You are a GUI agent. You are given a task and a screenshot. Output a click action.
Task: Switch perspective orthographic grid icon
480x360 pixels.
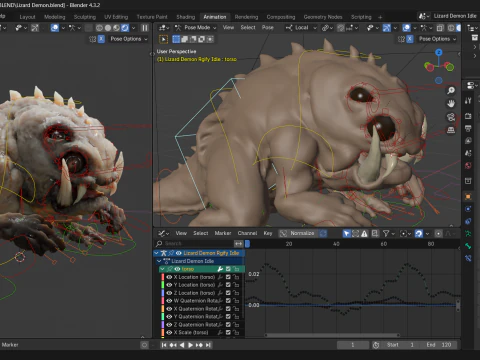click(451, 130)
